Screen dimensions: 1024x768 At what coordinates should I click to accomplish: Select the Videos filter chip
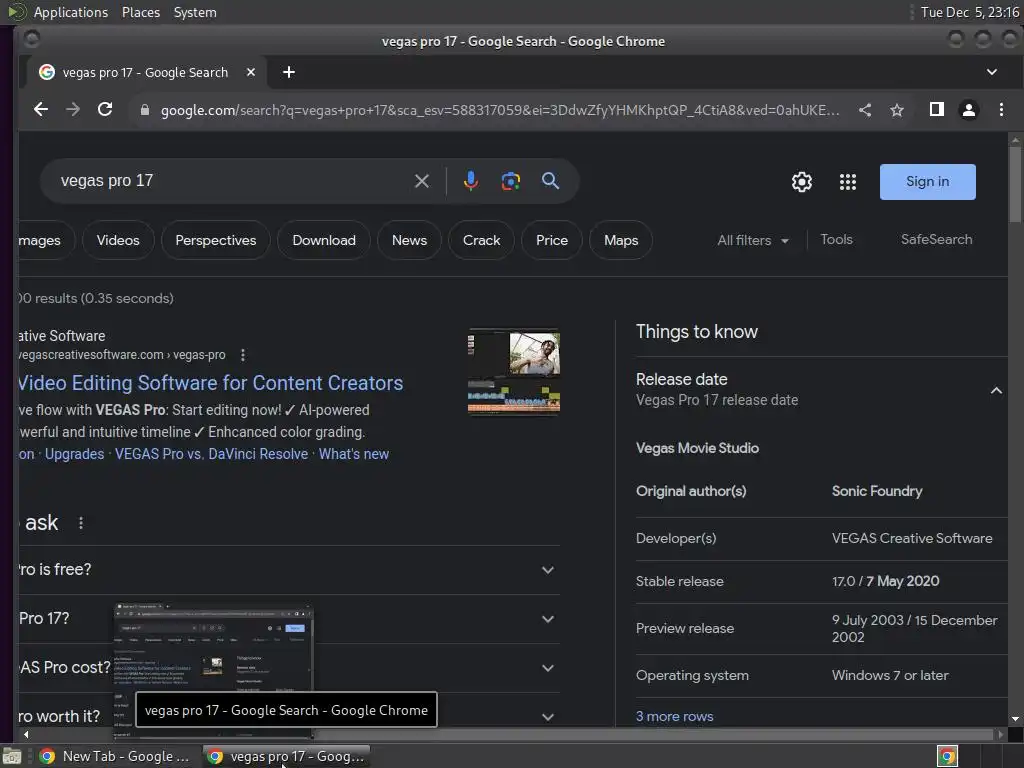[x=118, y=240]
